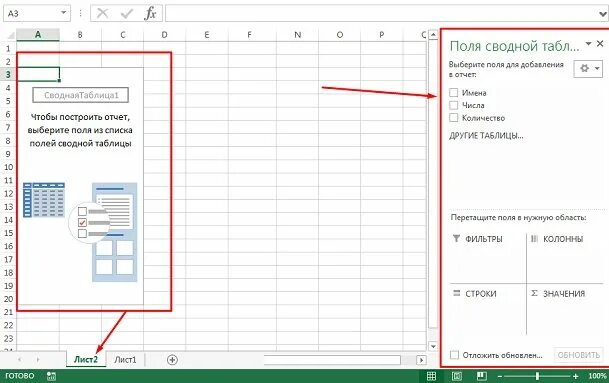Screen dimensions: 609x383
Task: Switch to the Лист2 sheet tab
Action: 86,359
